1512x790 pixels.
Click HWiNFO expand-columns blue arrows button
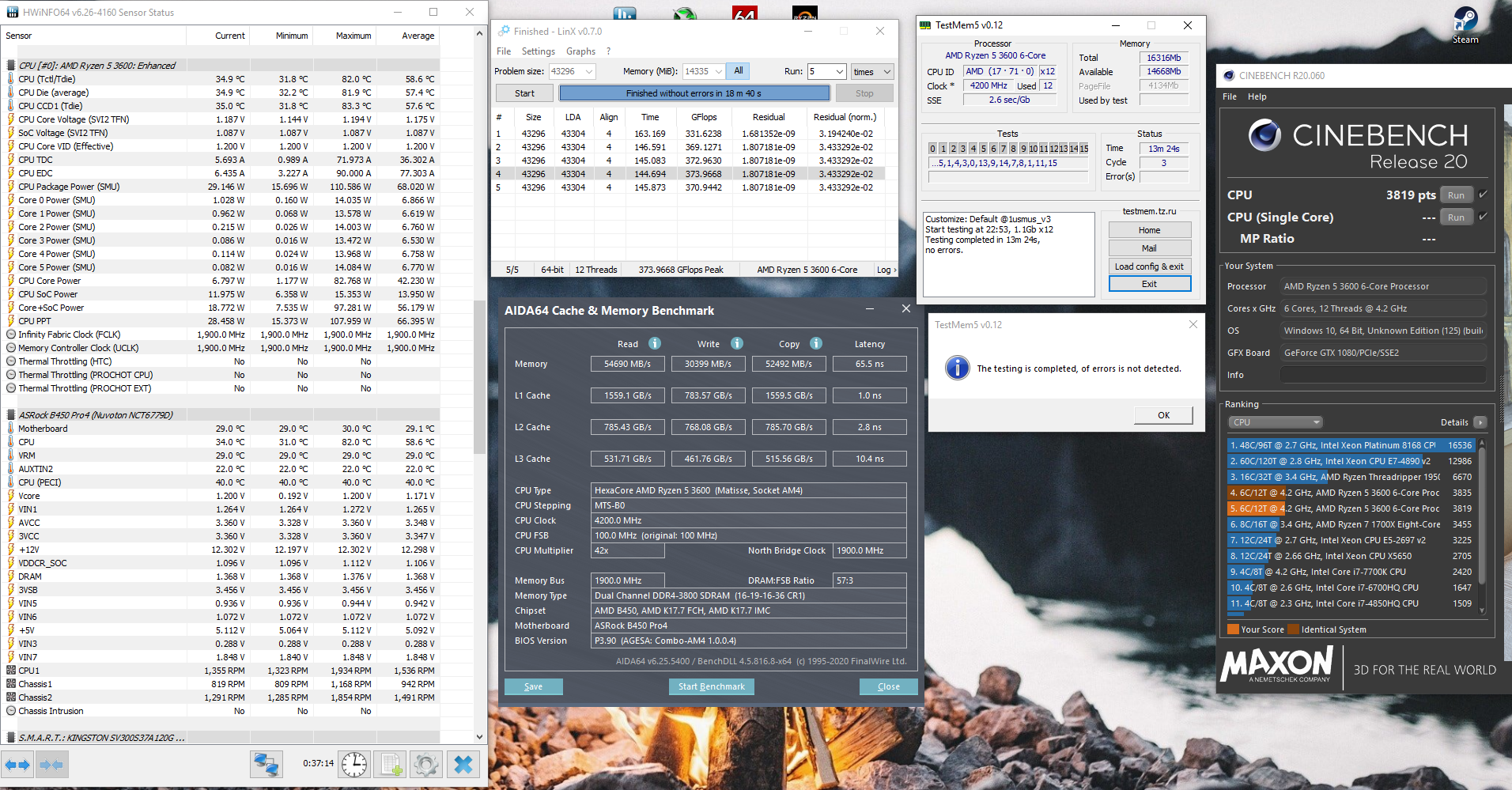[x=17, y=765]
